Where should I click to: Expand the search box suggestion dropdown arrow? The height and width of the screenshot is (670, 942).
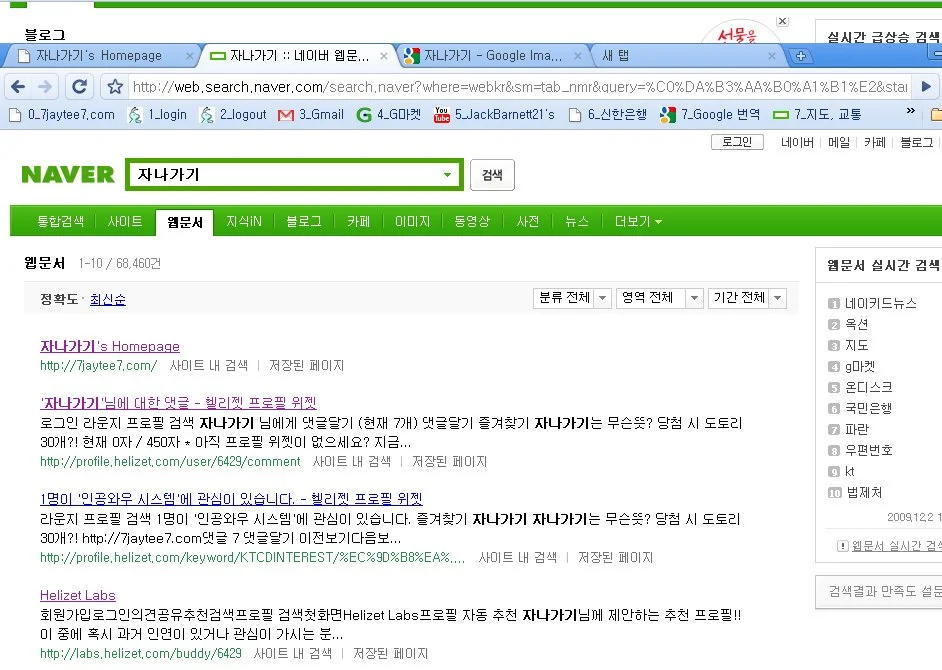pos(448,175)
